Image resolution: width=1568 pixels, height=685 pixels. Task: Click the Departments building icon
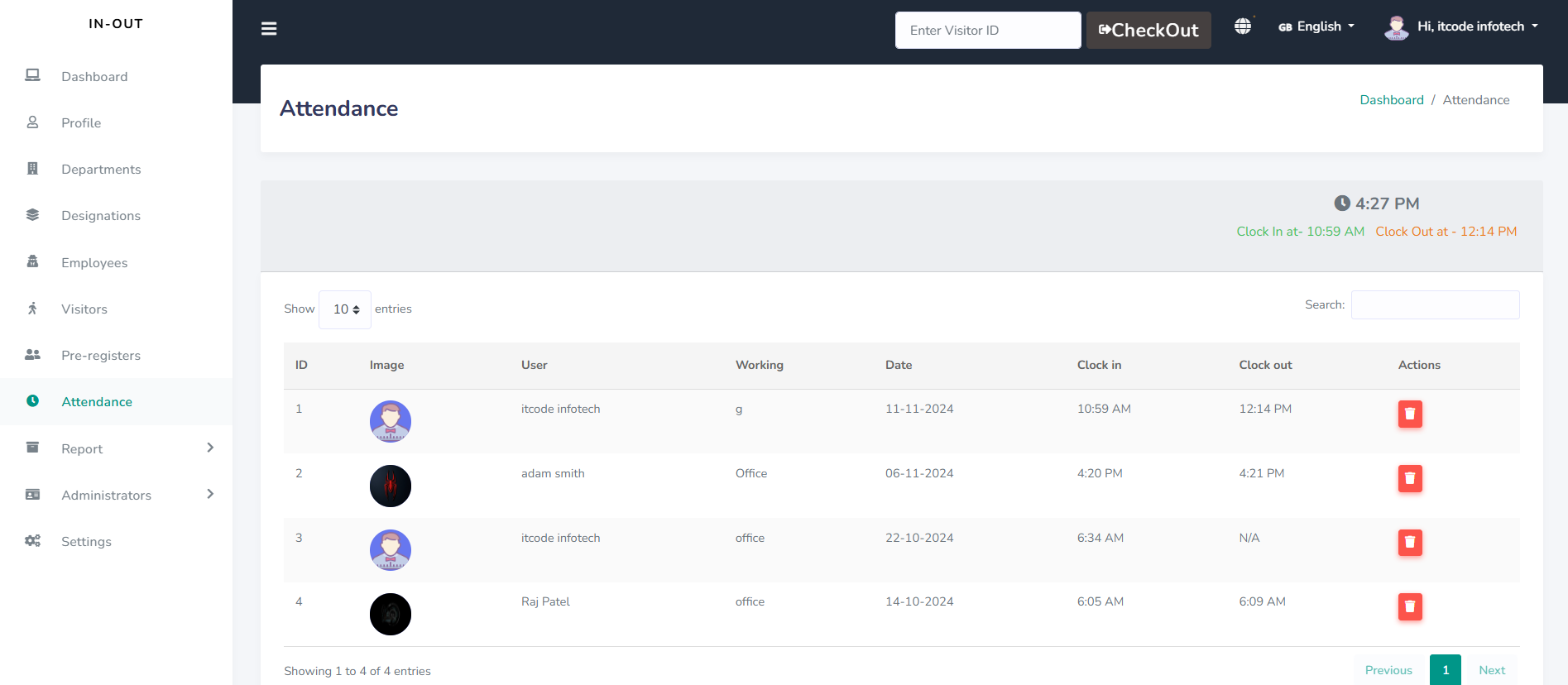32,169
